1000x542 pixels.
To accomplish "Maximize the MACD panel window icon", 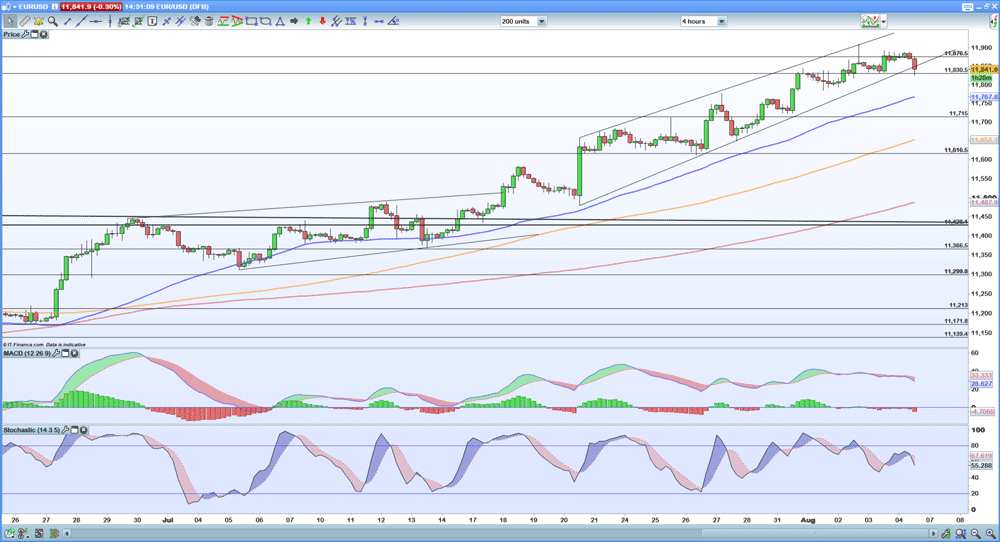I will coord(66,353).
